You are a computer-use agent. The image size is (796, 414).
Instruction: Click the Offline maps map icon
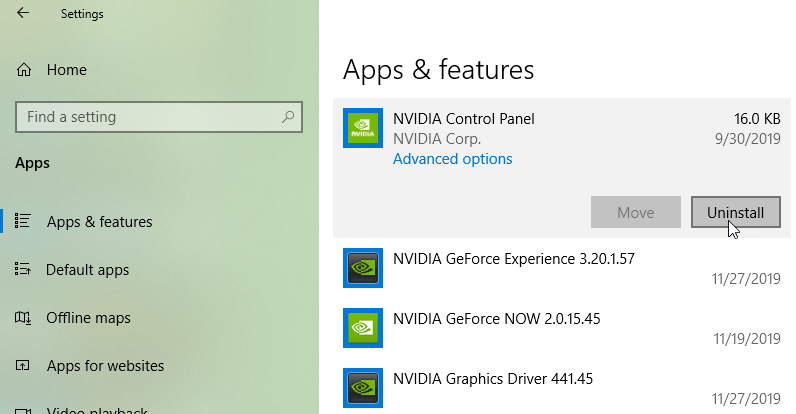(23, 318)
